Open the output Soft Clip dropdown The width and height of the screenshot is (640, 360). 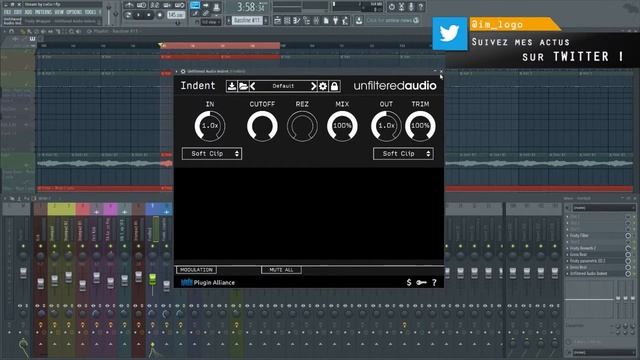[403, 154]
